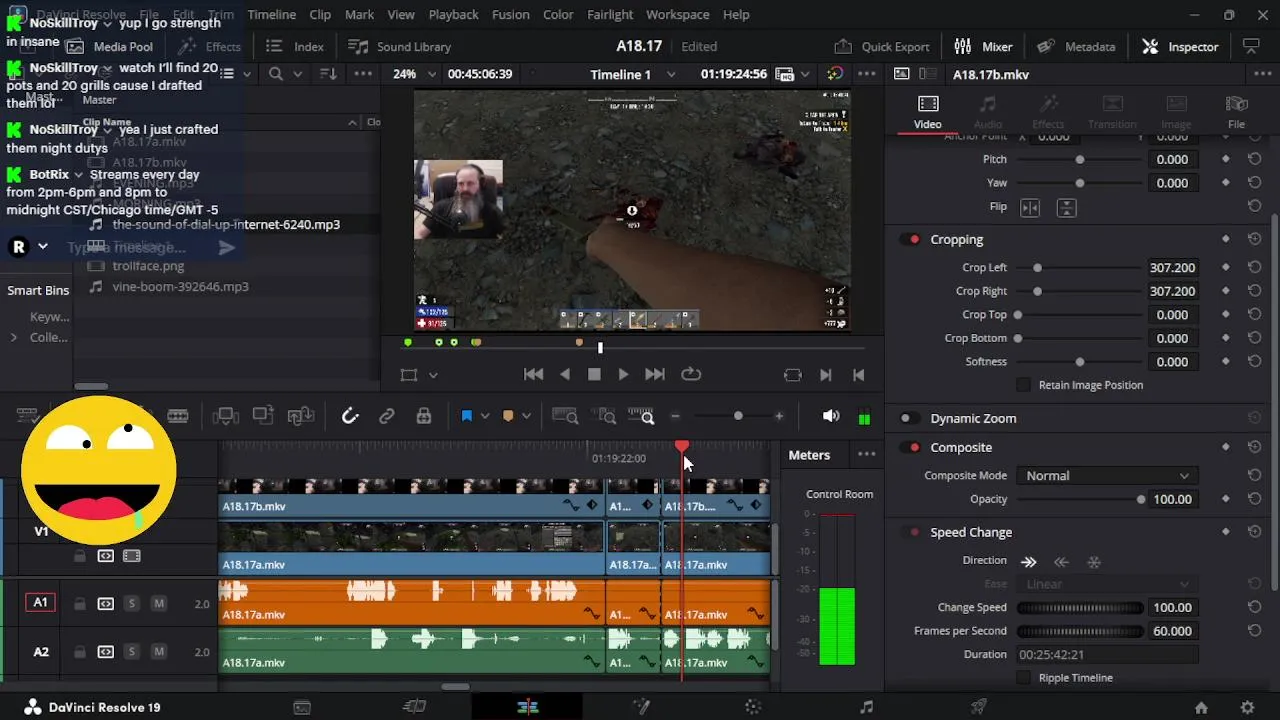
Task: Open viewer options three dots menu
Action: [x=866, y=74]
